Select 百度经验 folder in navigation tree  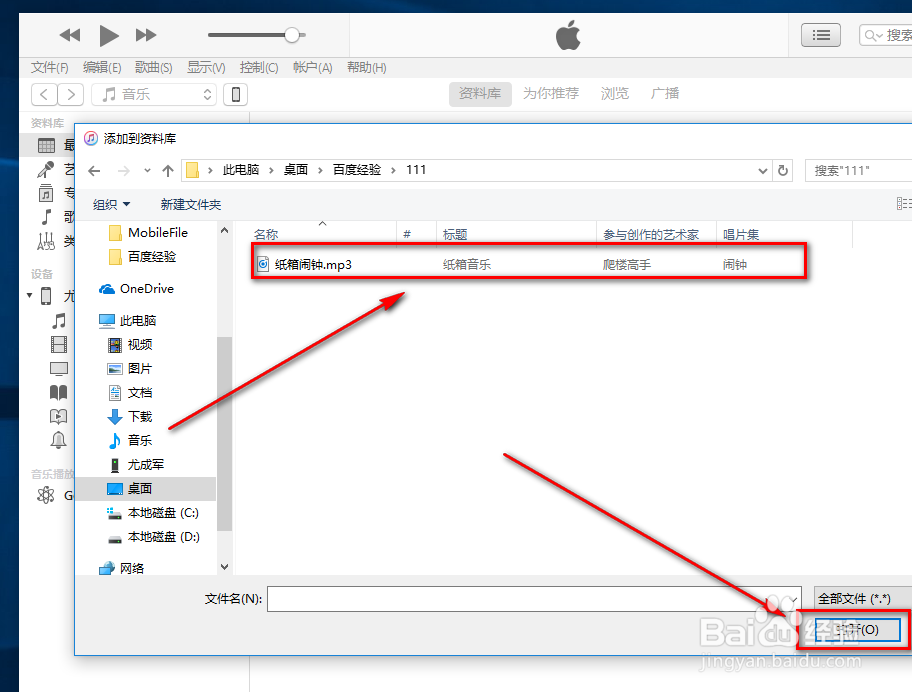[x=143, y=256]
